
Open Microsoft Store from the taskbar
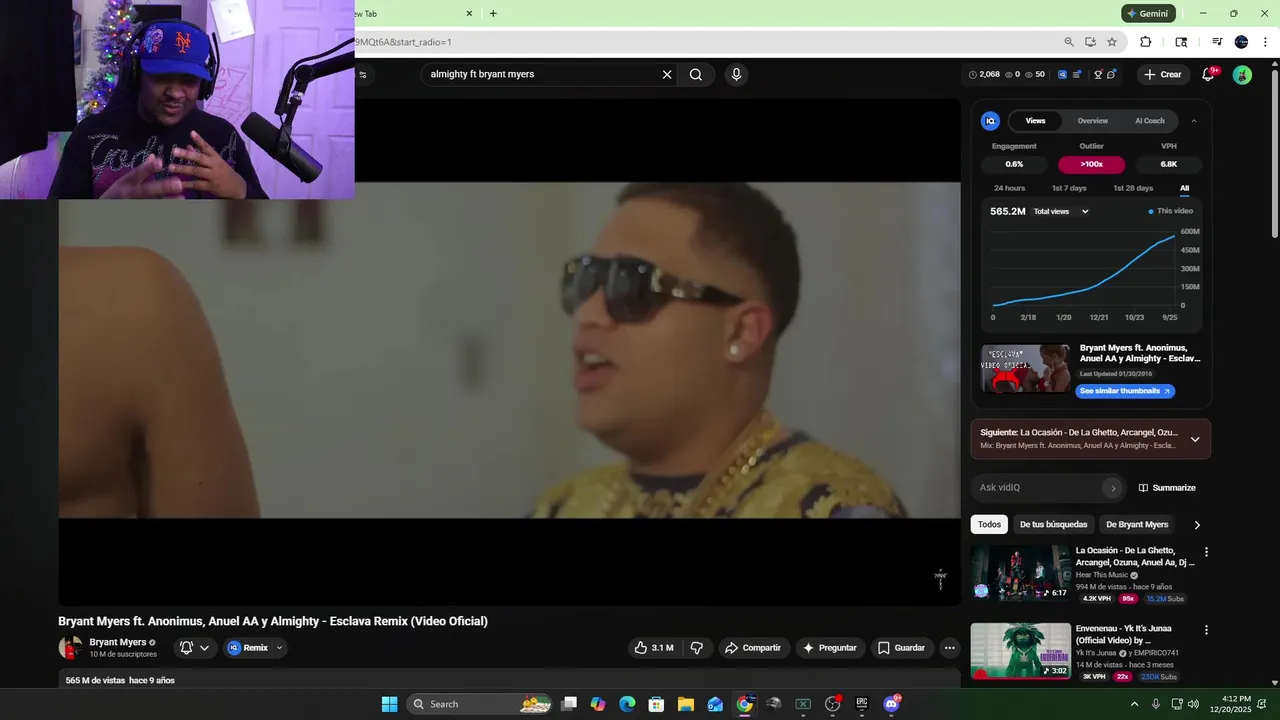pyautogui.click(x=656, y=704)
